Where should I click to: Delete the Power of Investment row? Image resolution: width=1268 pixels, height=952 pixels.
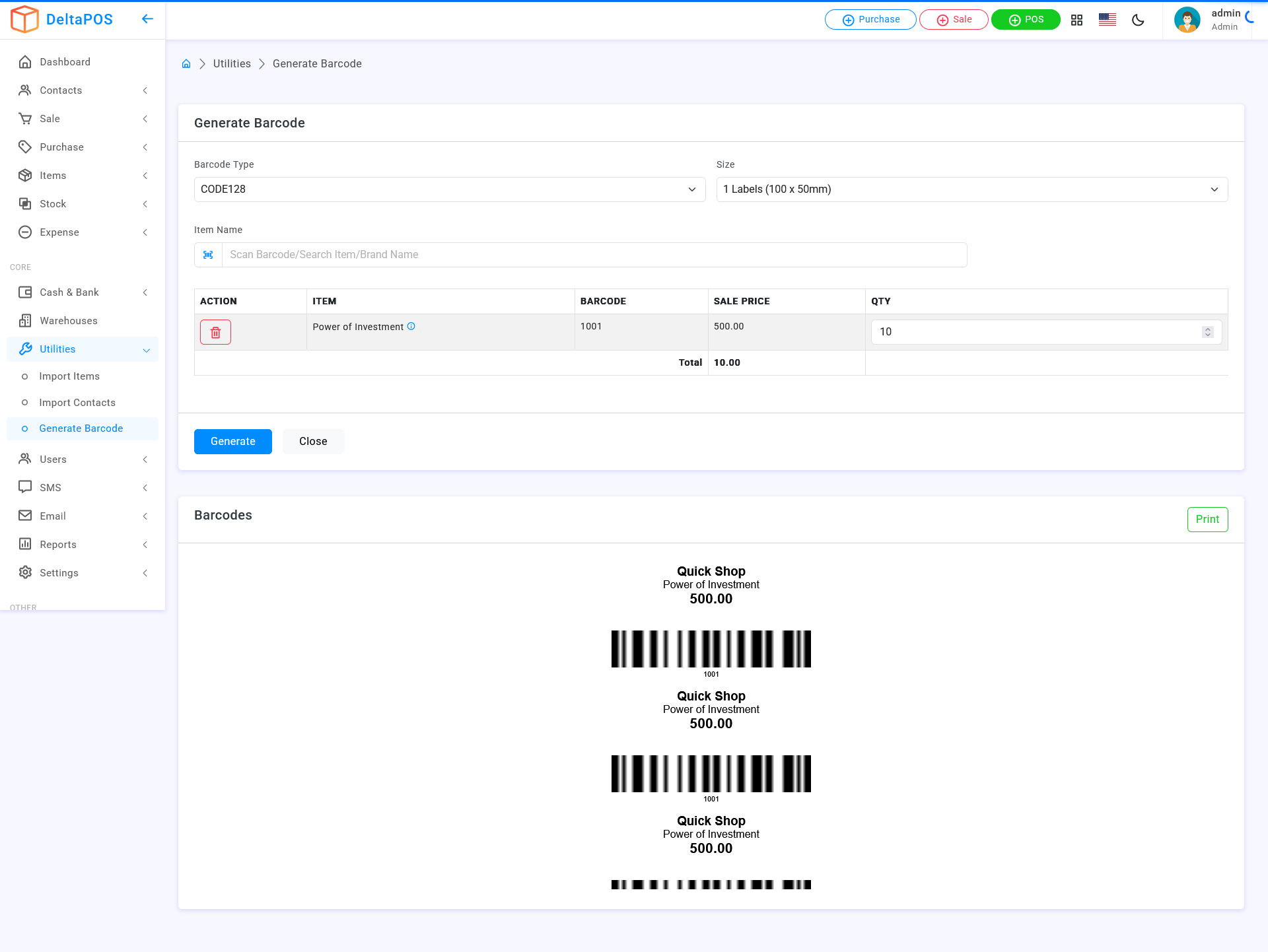(x=215, y=332)
